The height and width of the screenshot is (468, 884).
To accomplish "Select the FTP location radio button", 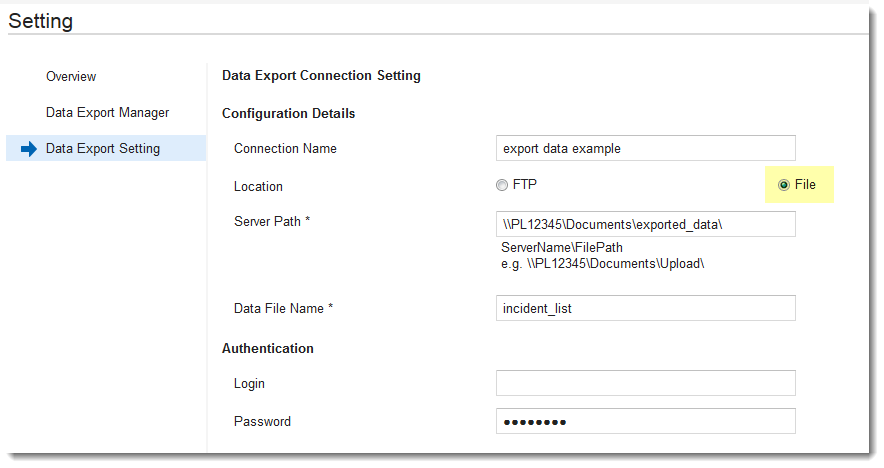I will tap(502, 185).
